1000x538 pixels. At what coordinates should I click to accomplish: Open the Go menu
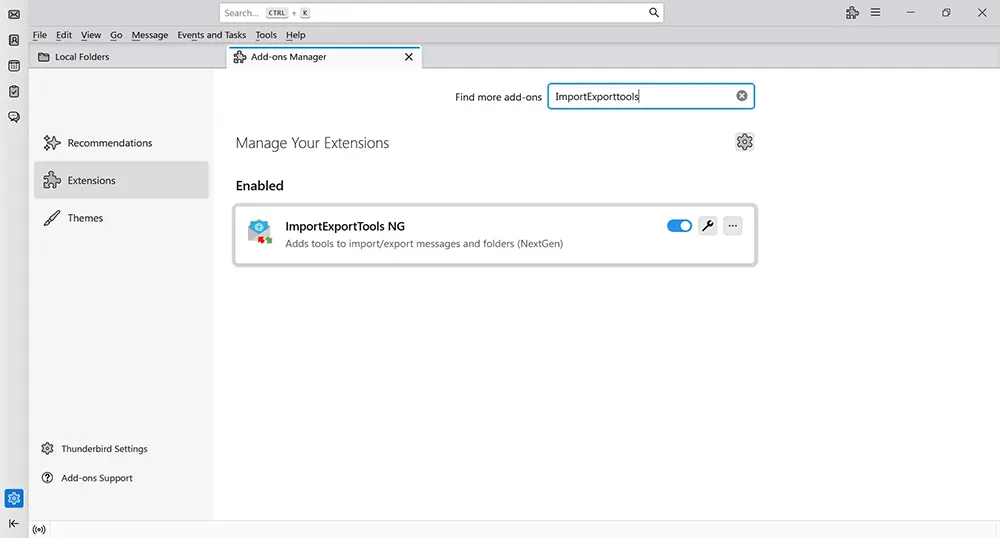point(116,35)
